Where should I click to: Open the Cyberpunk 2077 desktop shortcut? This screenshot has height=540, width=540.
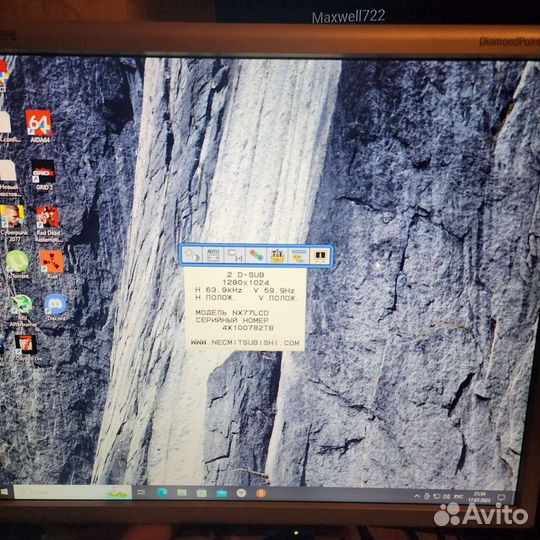point(12,223)
